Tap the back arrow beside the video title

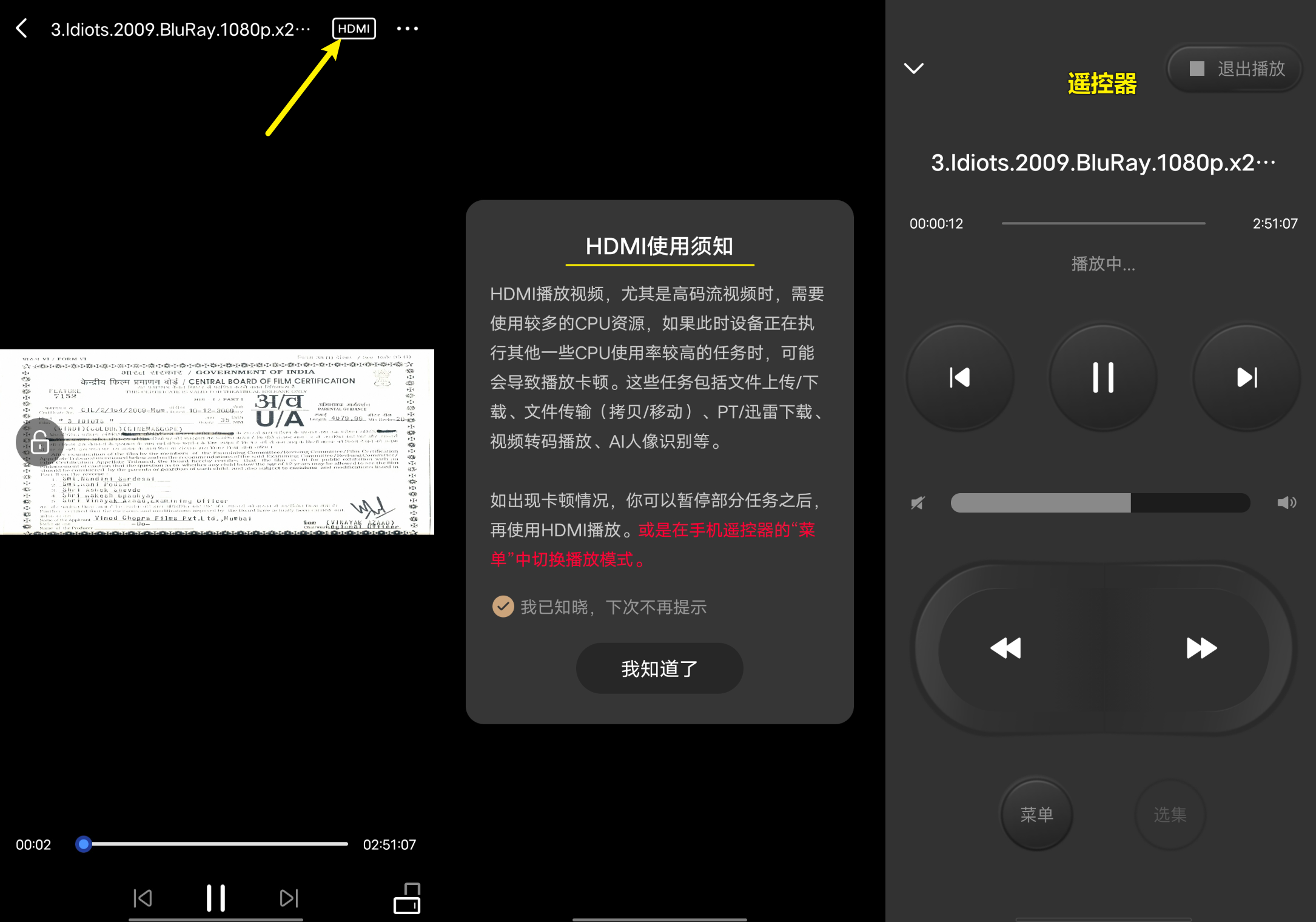[22, 28]
